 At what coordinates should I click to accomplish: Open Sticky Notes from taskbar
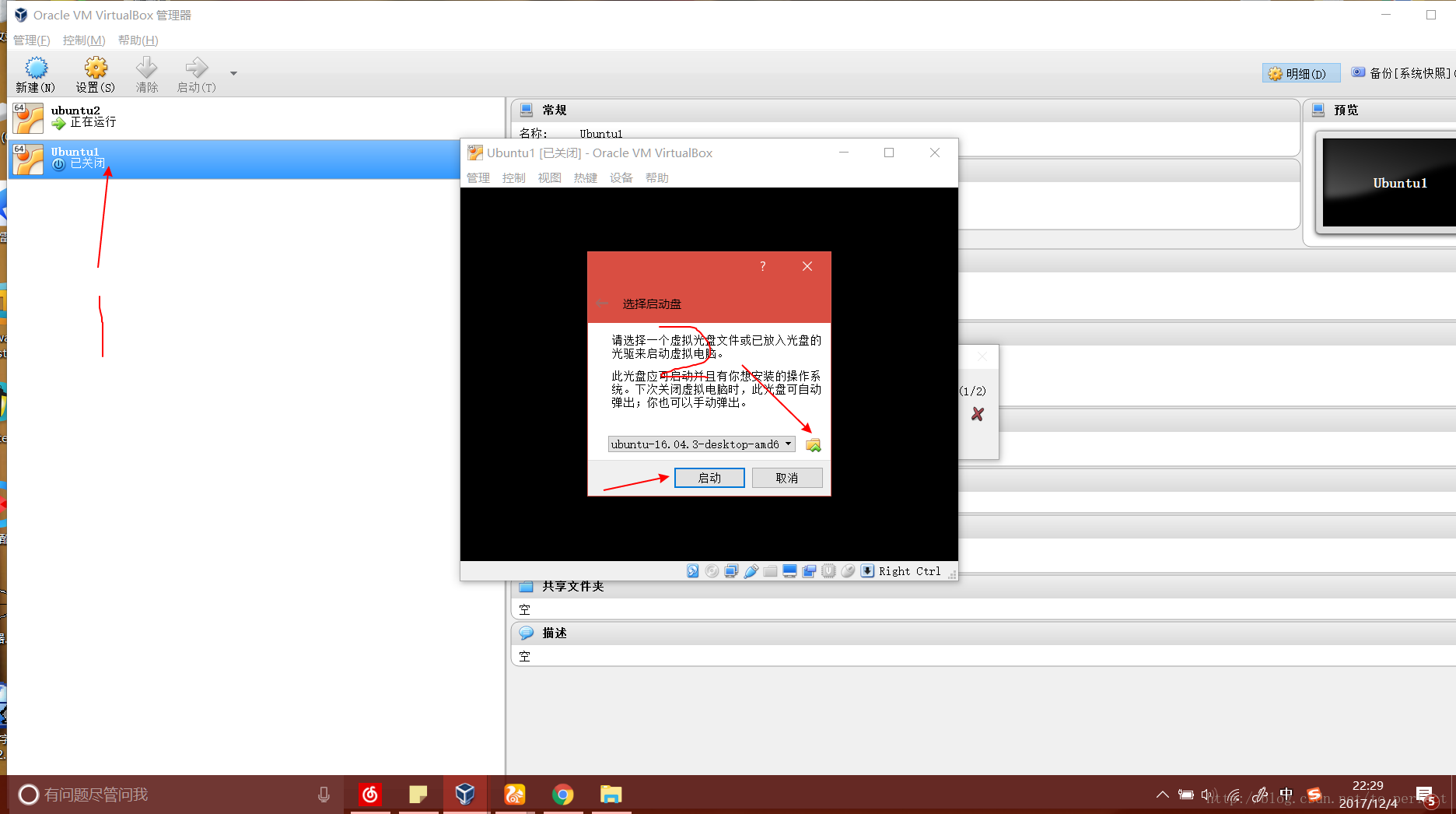(418, 795)
